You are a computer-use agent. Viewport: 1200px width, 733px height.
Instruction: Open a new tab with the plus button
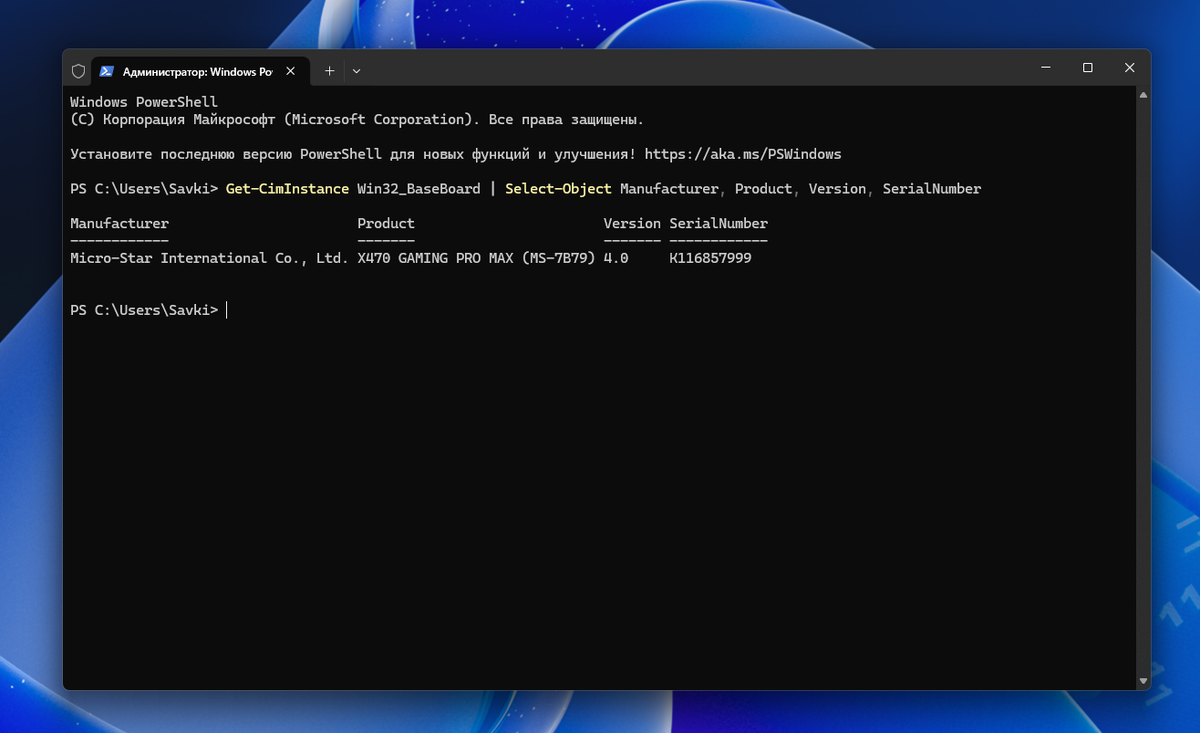(x=329, y=71)
